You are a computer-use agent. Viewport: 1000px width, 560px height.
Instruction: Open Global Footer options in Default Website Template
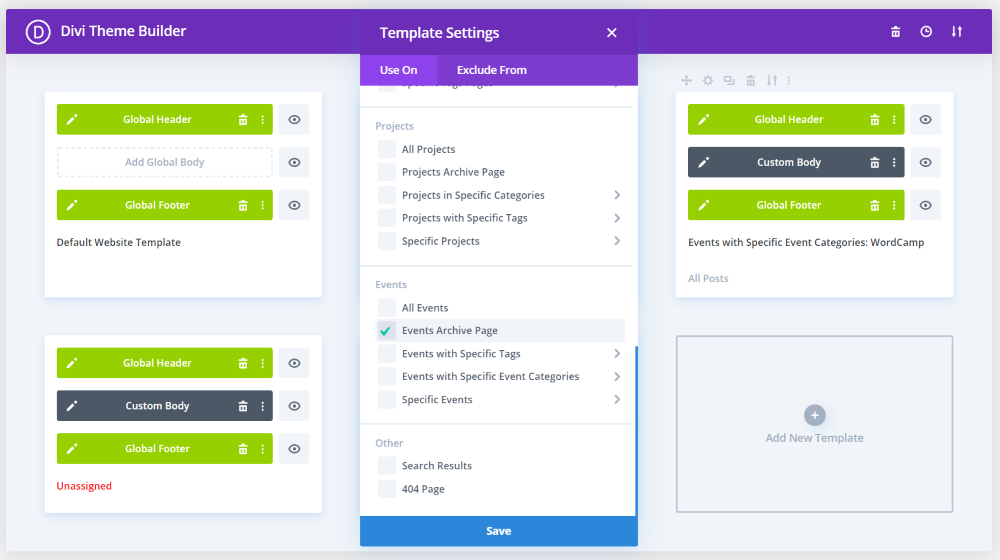[262, 205]
